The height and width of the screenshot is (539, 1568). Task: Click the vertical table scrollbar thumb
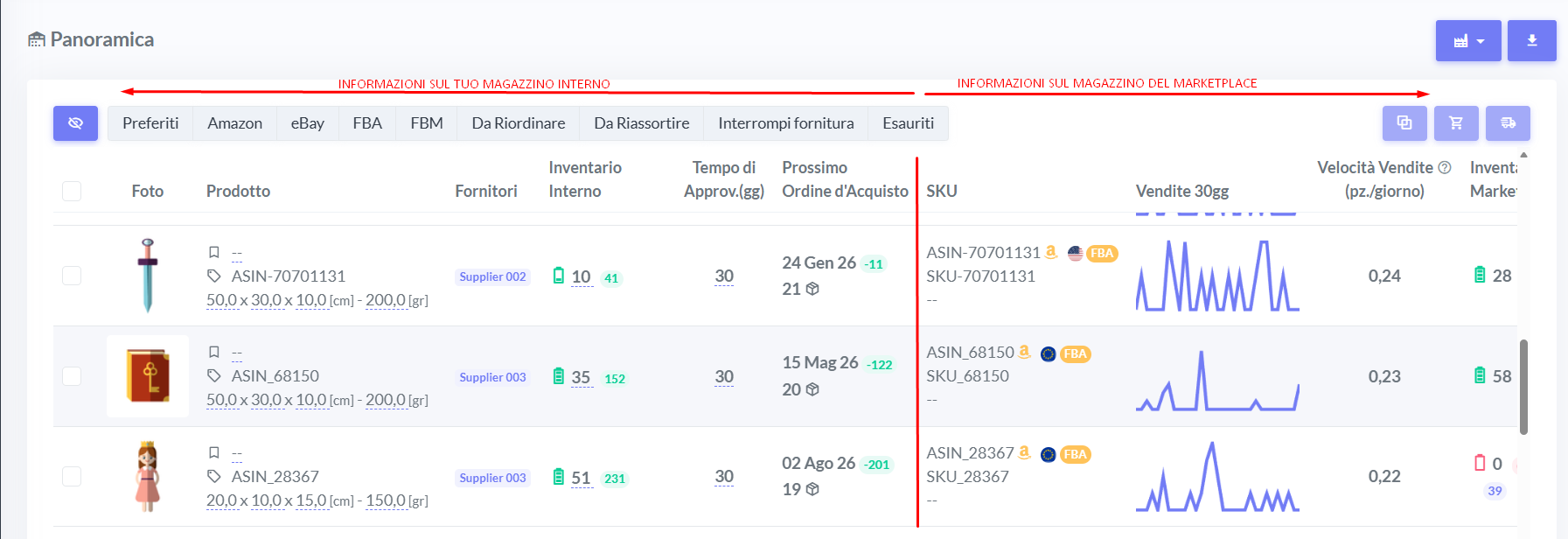[1523, 387]
